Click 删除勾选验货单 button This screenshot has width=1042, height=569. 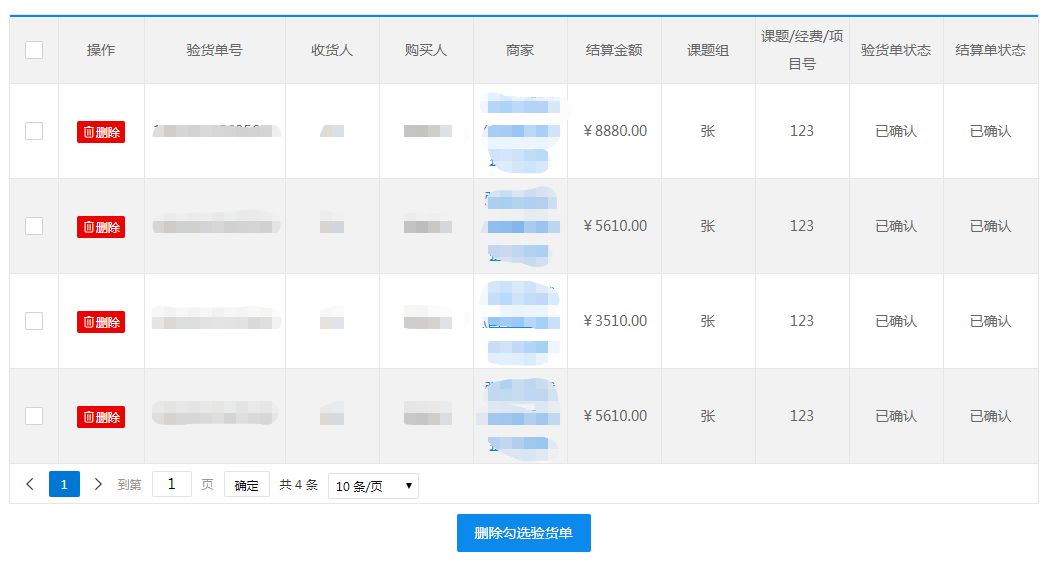523,533
